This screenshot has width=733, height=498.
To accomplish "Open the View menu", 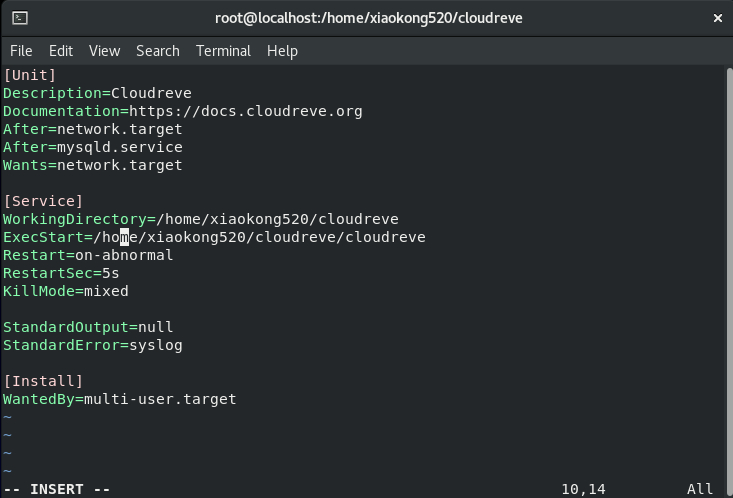I will pos(104,50).
